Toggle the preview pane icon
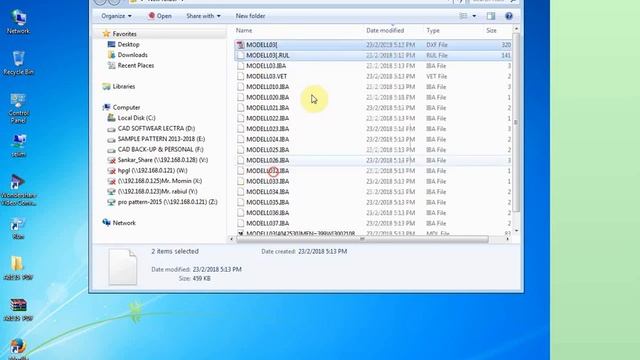Viewport: 640px width, 360px height. (x=491, y=16)
